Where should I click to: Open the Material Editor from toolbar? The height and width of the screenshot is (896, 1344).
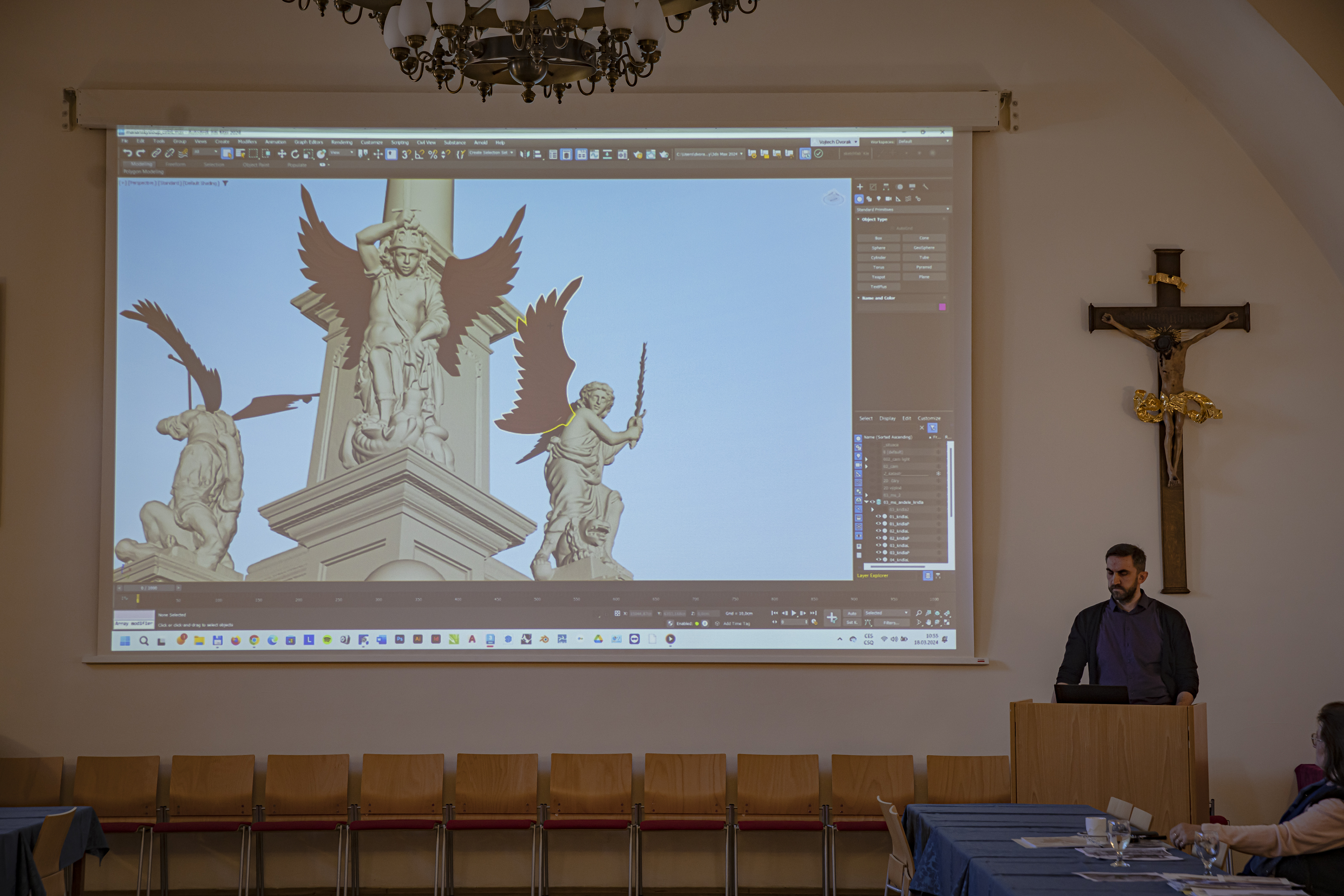tap(622, 154)
